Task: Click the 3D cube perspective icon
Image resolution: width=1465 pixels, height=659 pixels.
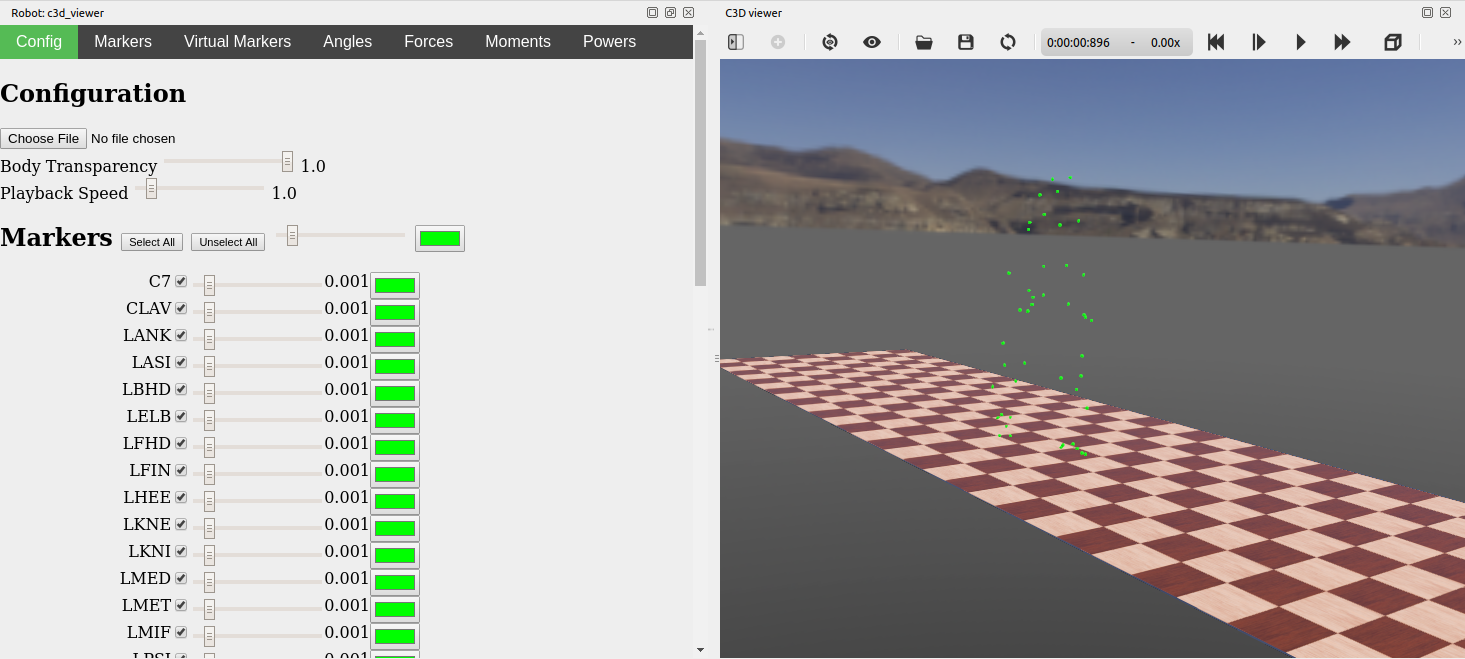Action: [x=1393, y=42]
